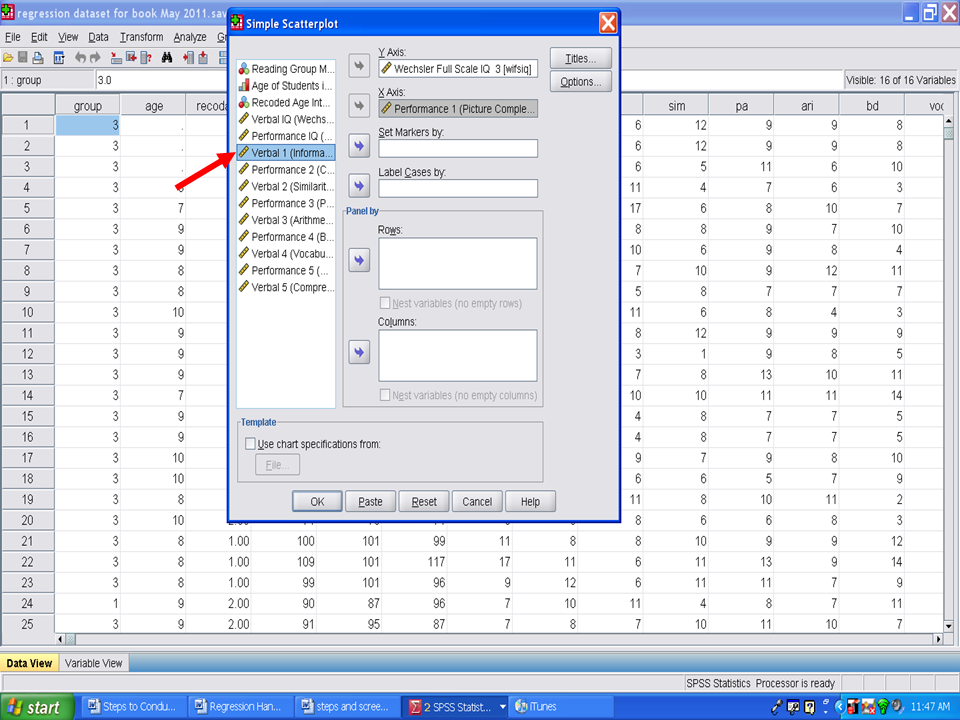Expand the SPSS Statistics taskbar group dropdown
The height and width of the screenshot is (720, 960).
[x=502, y=707]
